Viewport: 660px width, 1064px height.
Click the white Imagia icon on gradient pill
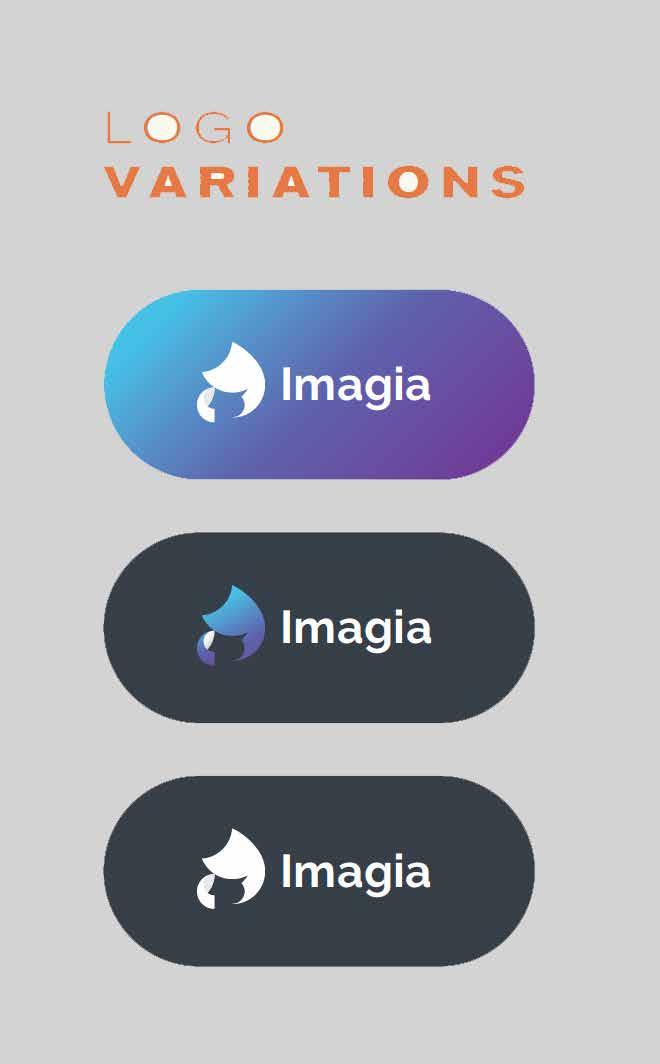(x=231, y=382)
